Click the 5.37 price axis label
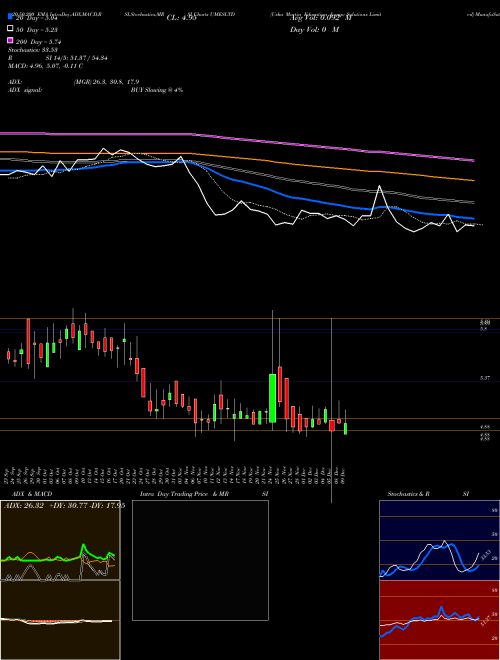 484,378
